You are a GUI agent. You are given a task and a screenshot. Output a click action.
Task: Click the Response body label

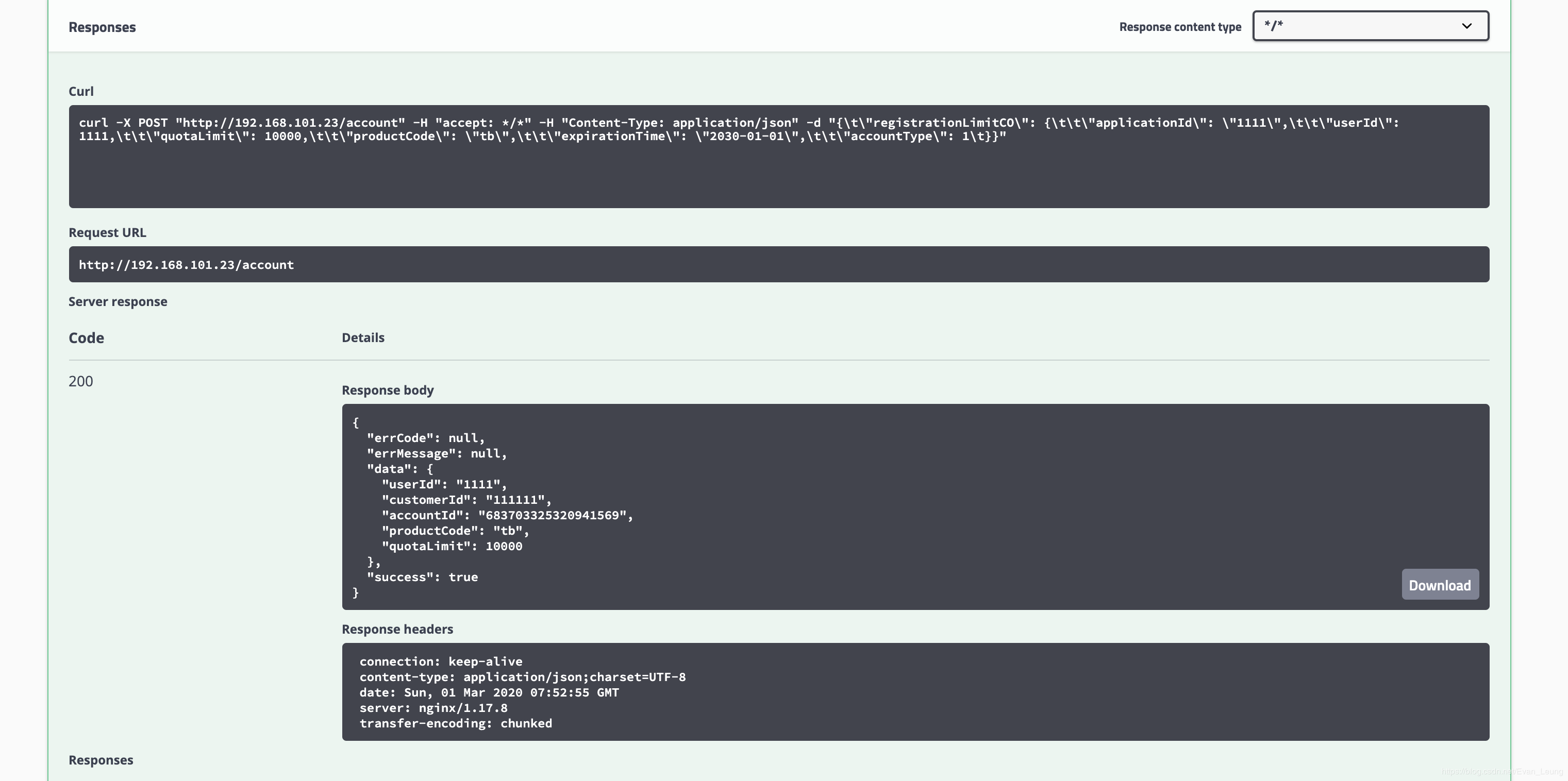tap(387, 390)
